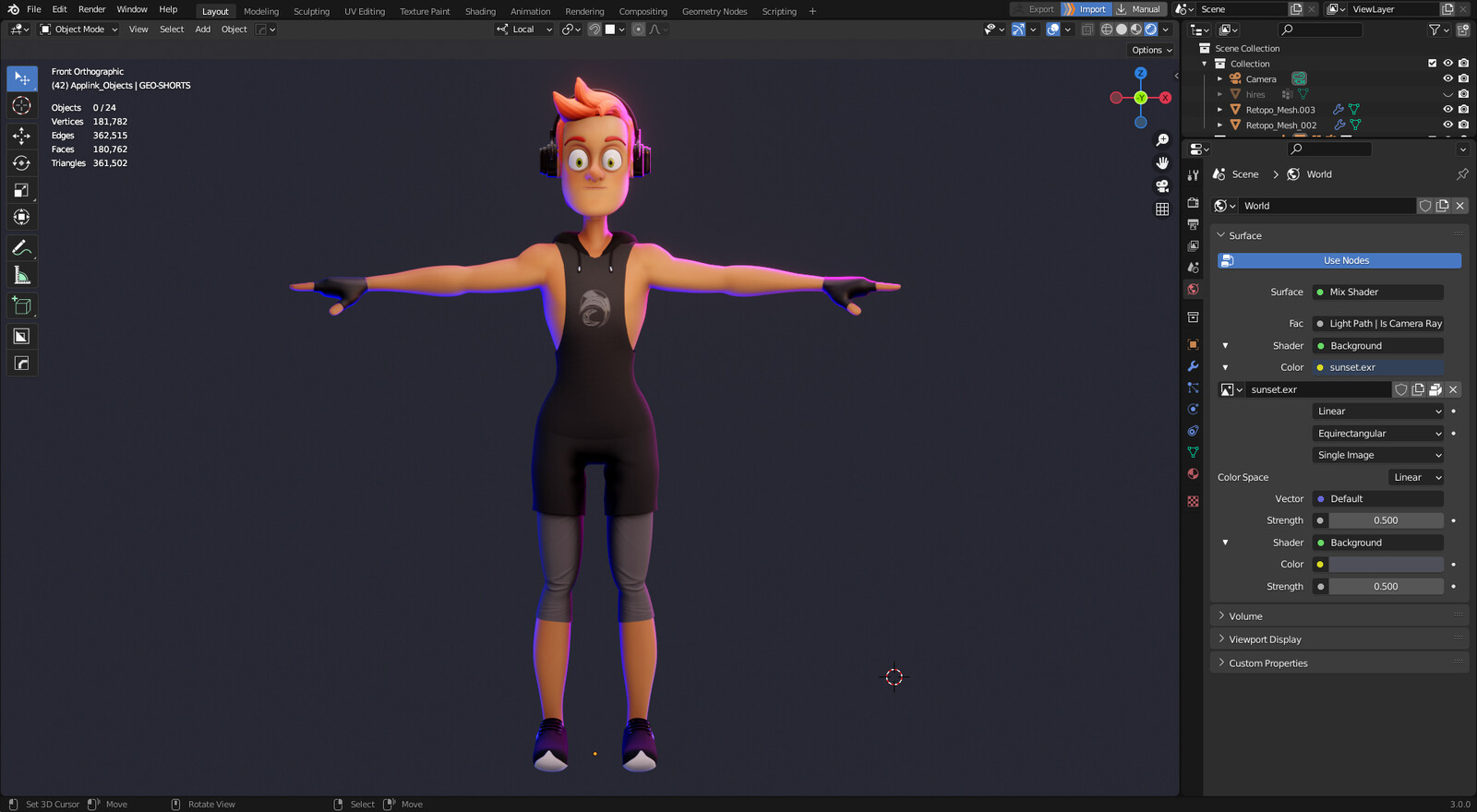Click the Surface Mix Shader field
The image size is (1477, 812).
pos(1378,292)
